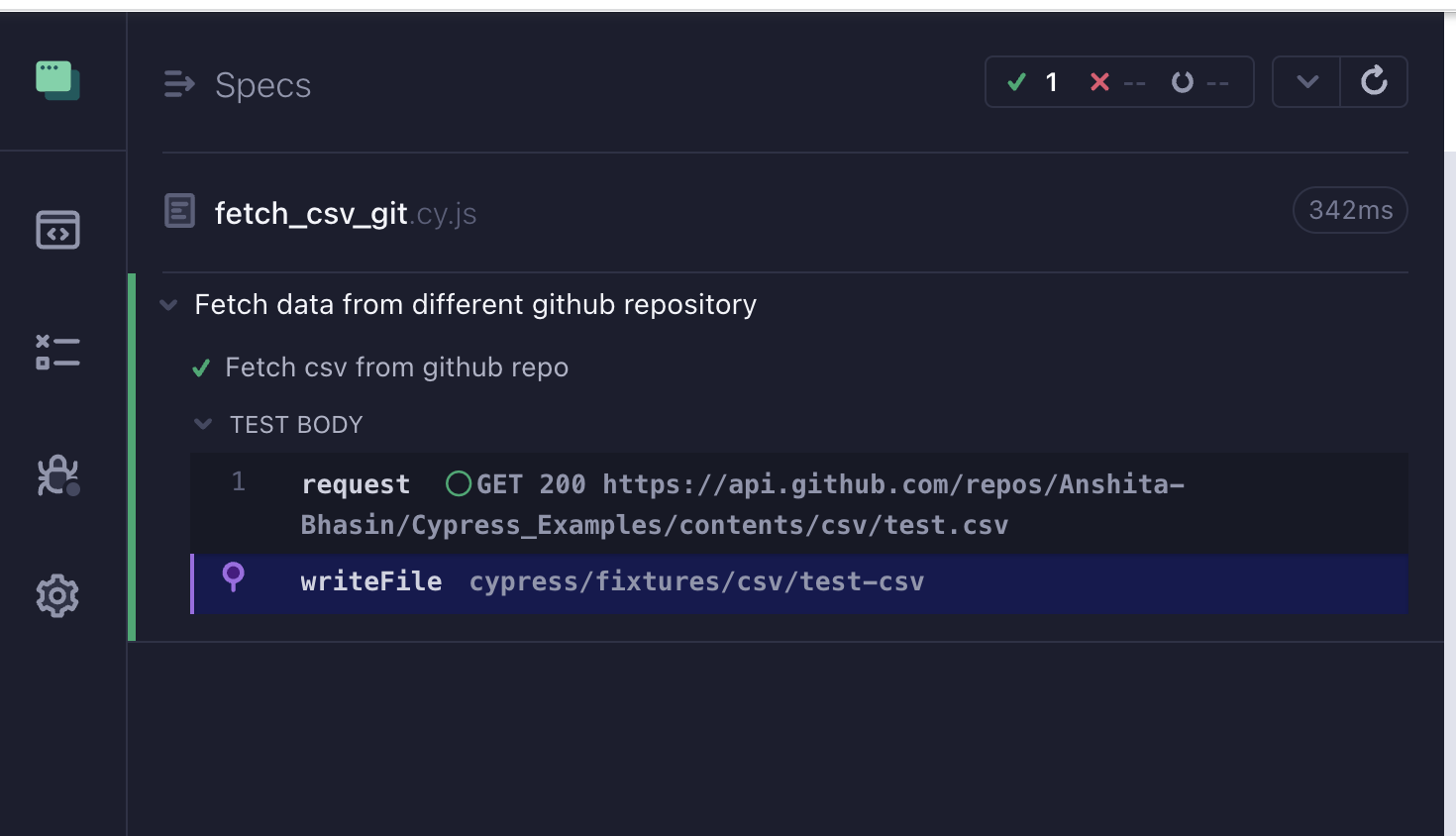The width and height of the screenshot is (1456, 836).
Task: Open the run options chevron dropdown
Action: point(1305,81)
